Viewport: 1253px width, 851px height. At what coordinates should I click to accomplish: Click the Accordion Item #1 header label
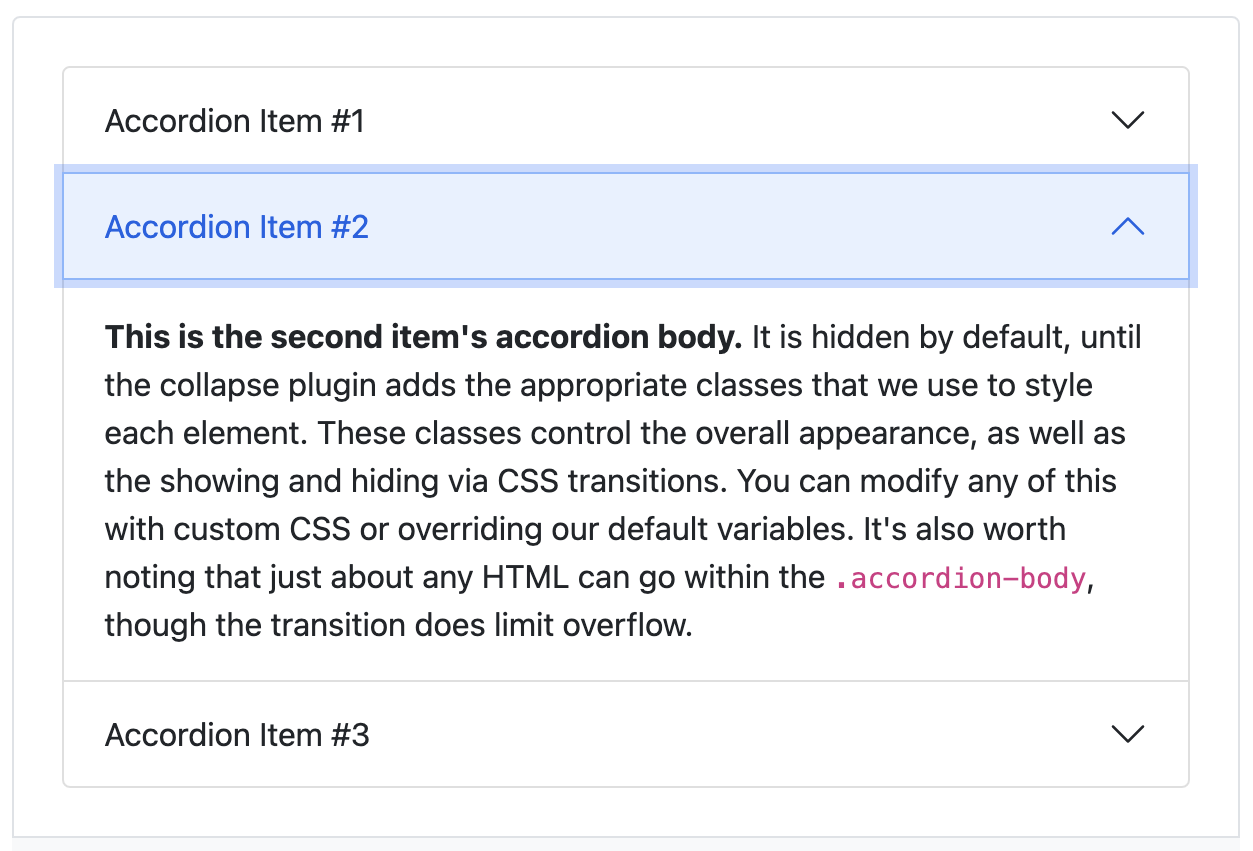click(236, 121)
